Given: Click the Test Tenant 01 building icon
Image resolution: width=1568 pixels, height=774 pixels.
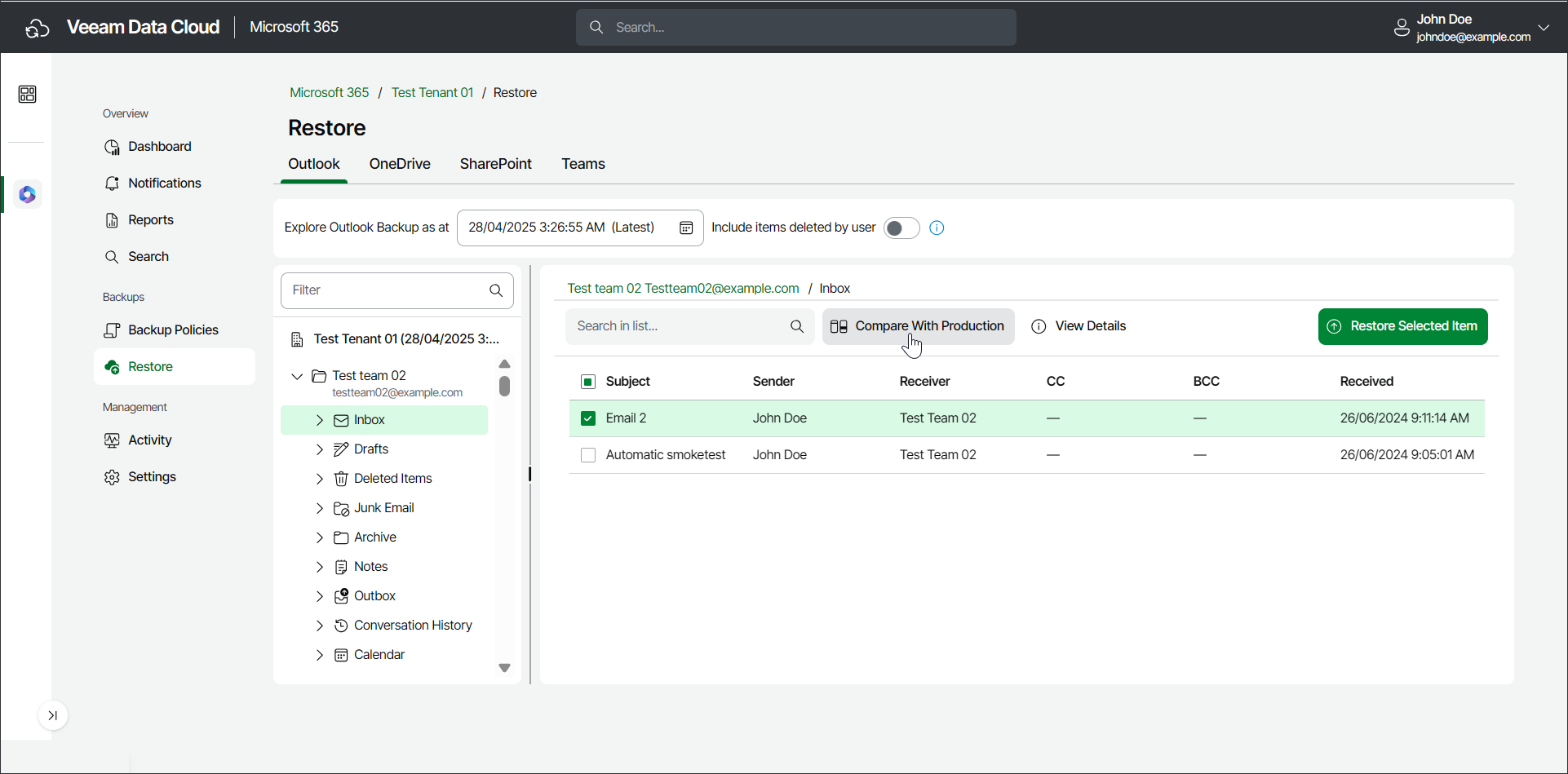Looking at the screenshot, I should pyautogui.click(x=297, y=339).
